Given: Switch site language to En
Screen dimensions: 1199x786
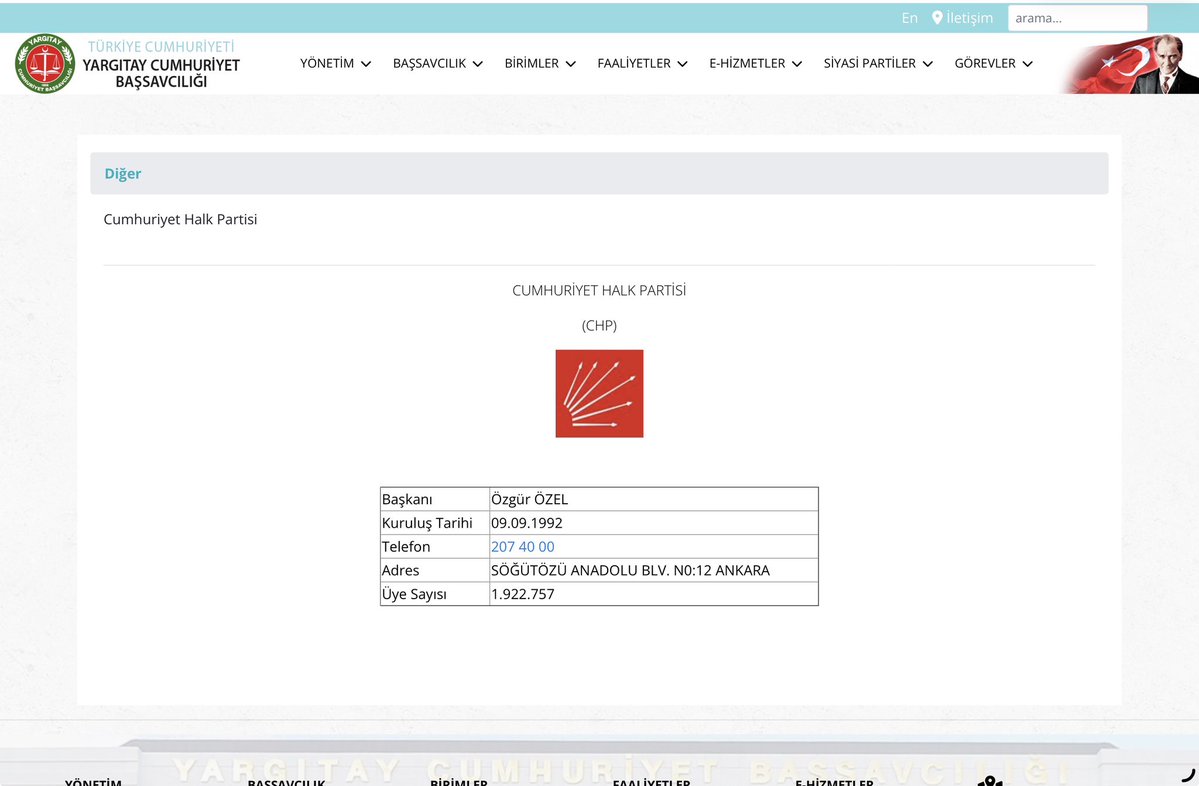Looking at the screenshot, I should [909, 18].
